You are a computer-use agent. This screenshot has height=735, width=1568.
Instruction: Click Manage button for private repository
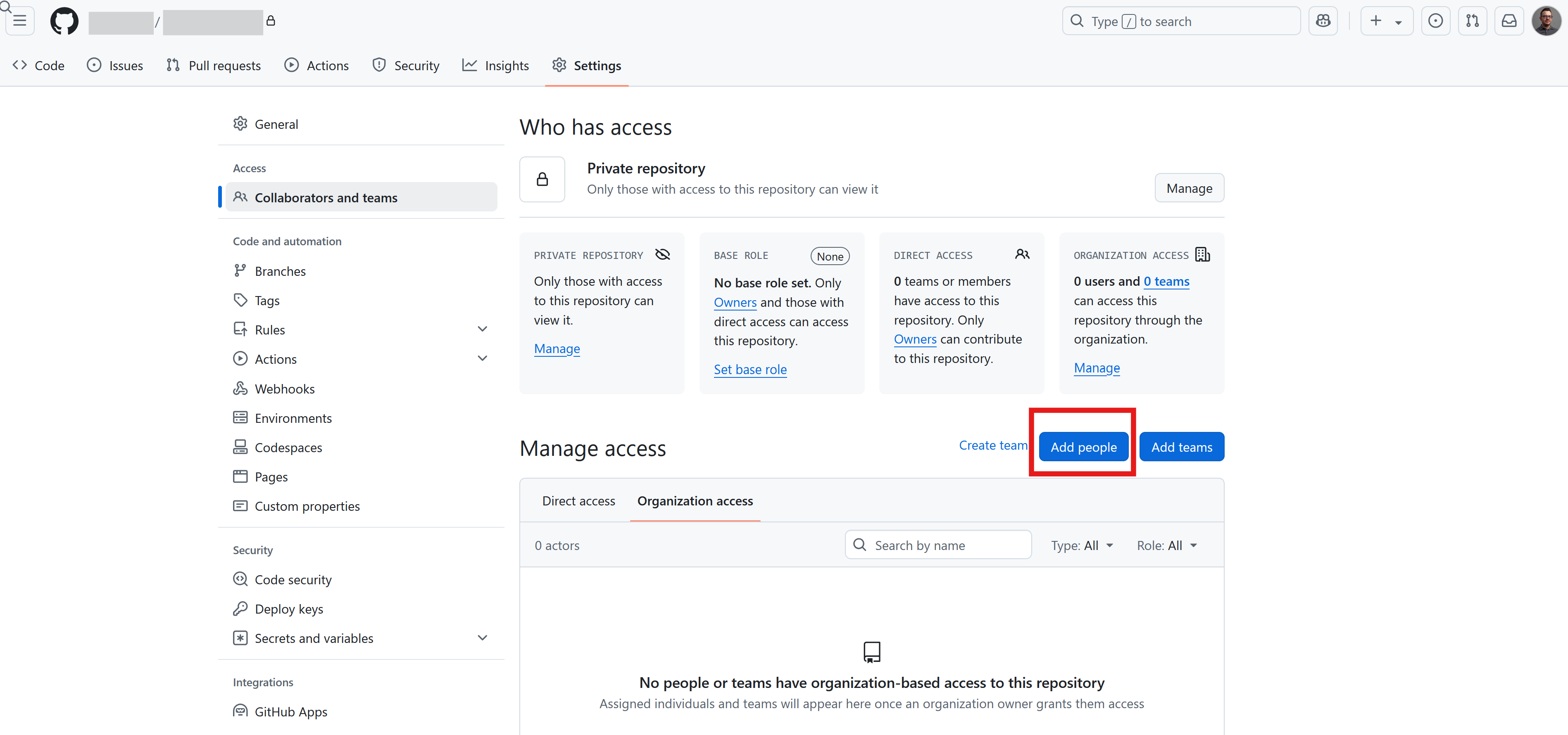pyautogui.click(x=1189, y=188)
